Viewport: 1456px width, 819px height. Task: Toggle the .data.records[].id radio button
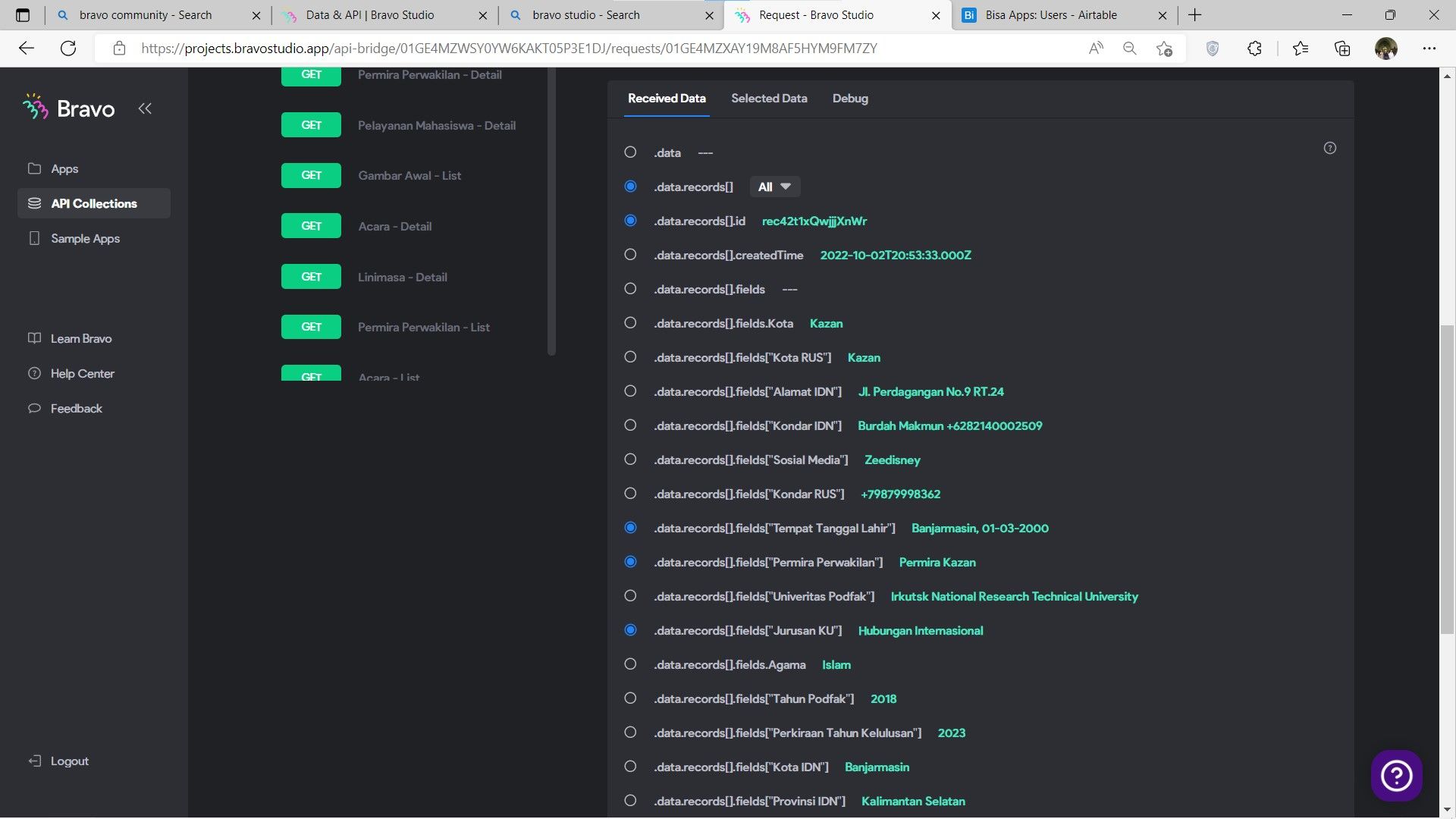click(x=630, y=221)
